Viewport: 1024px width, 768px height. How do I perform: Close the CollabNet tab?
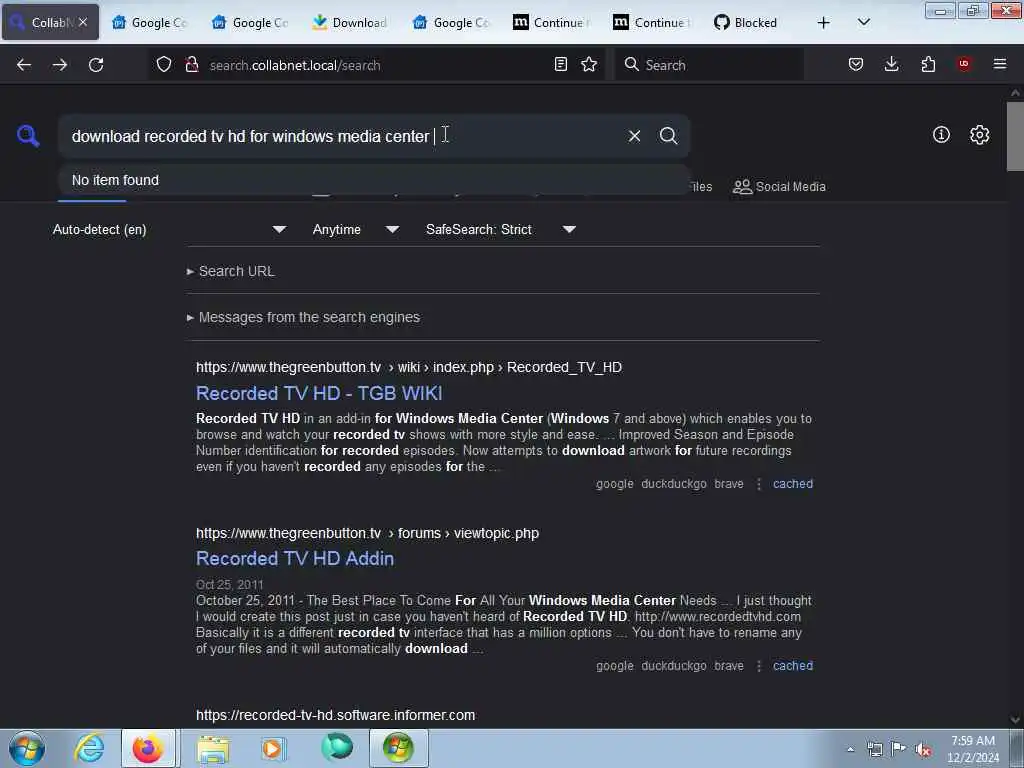[x=83, y=22]
